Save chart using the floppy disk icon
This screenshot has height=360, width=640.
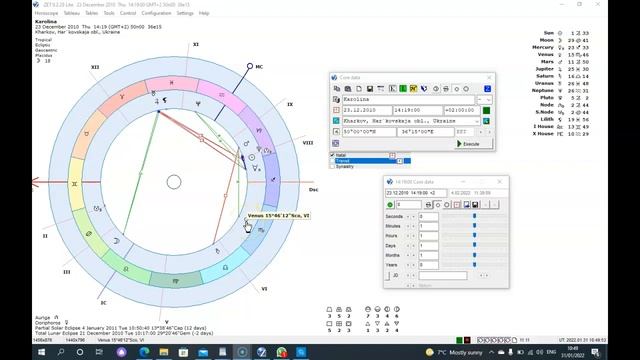coord(370,89)
